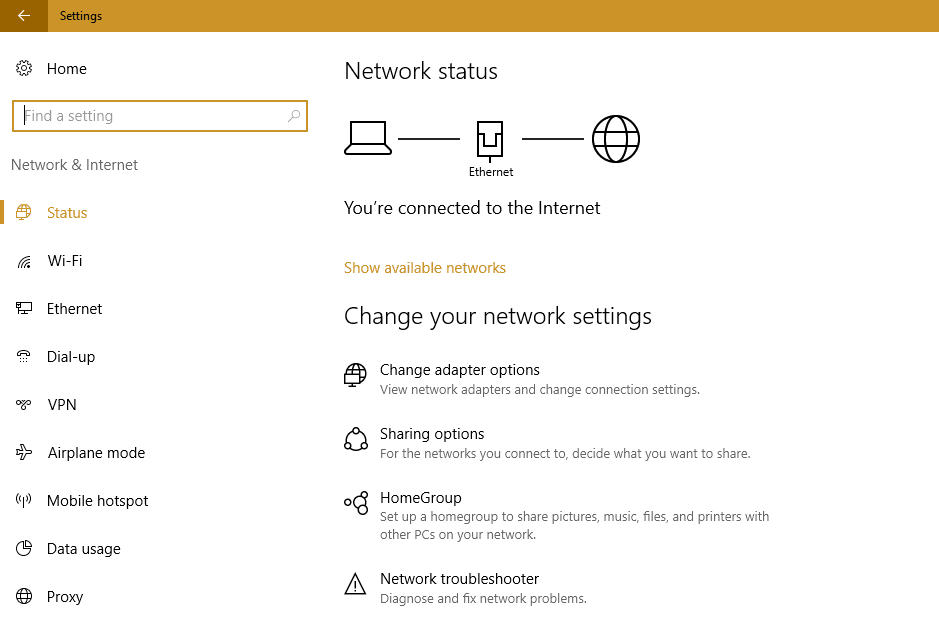Click the Dial-up phone icon
The image size is (939, 623).
click(22, 356)
